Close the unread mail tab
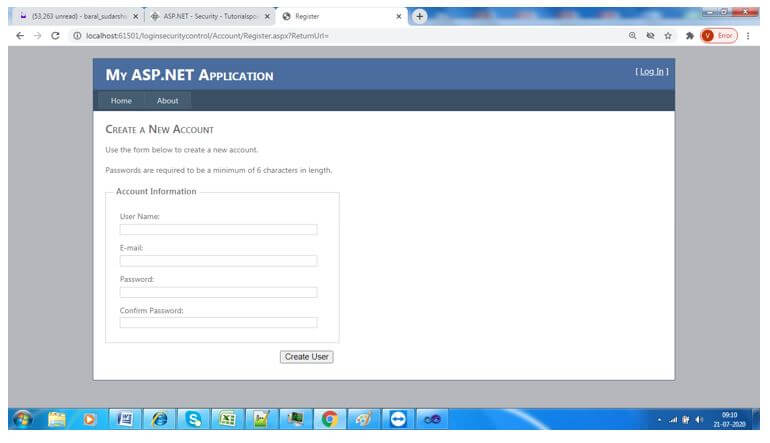 point(136,16)
